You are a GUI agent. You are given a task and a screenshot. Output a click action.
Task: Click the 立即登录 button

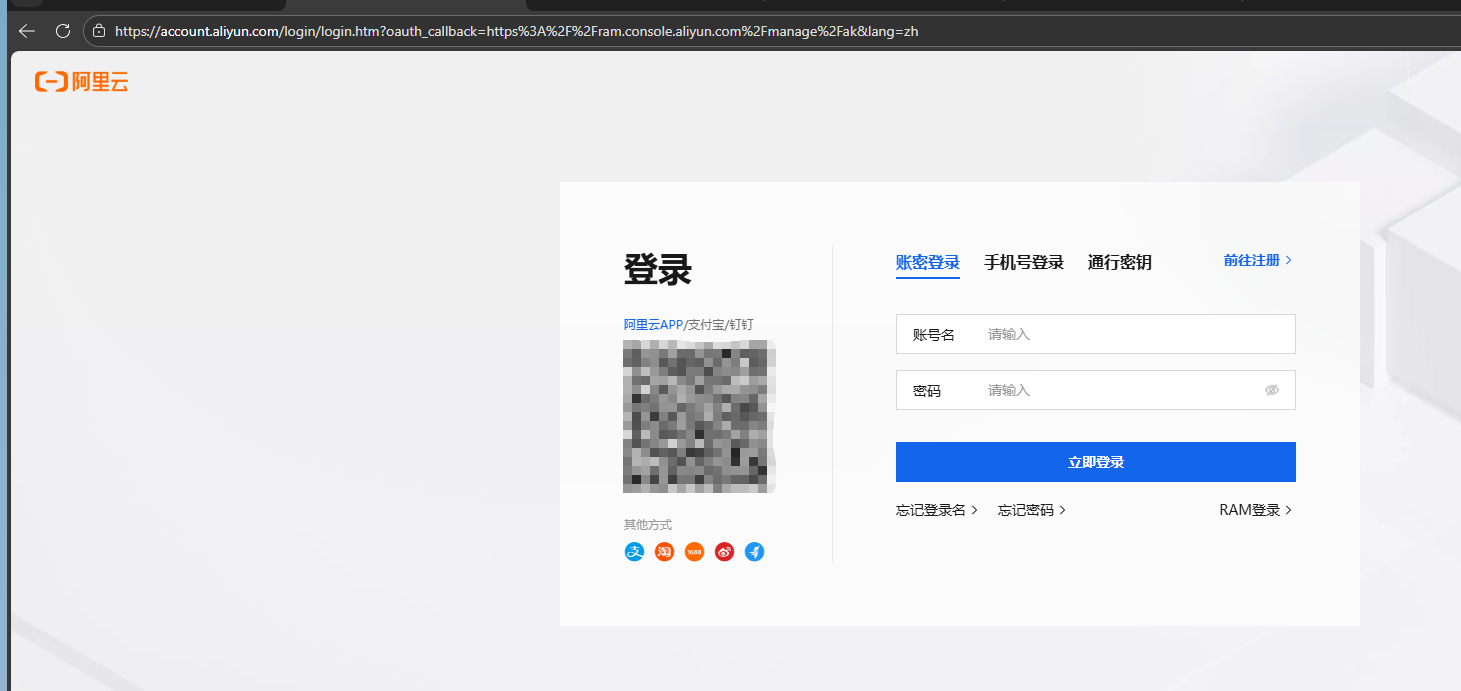[1095, 461]
